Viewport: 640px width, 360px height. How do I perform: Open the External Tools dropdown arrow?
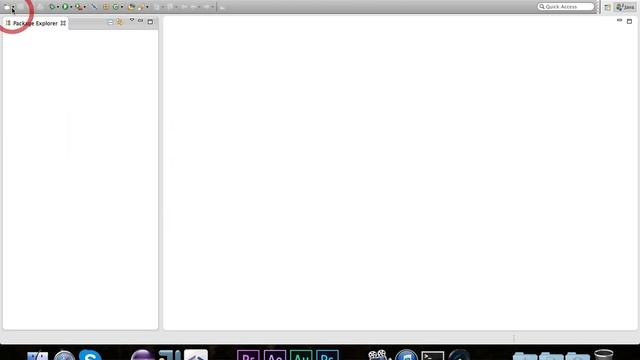(x=84, y=7)
